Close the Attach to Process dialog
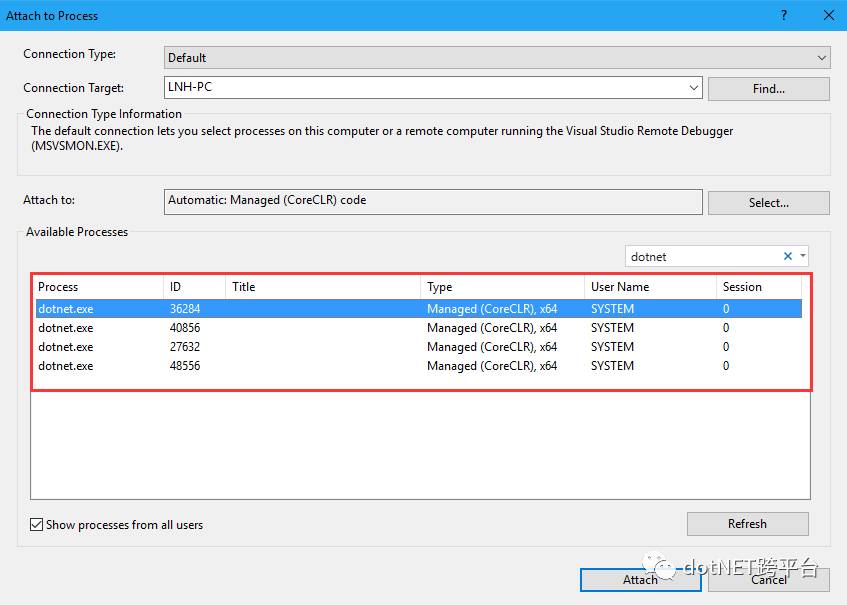Image resolution: width=847 pixels, height=605 pixels. 829,15
